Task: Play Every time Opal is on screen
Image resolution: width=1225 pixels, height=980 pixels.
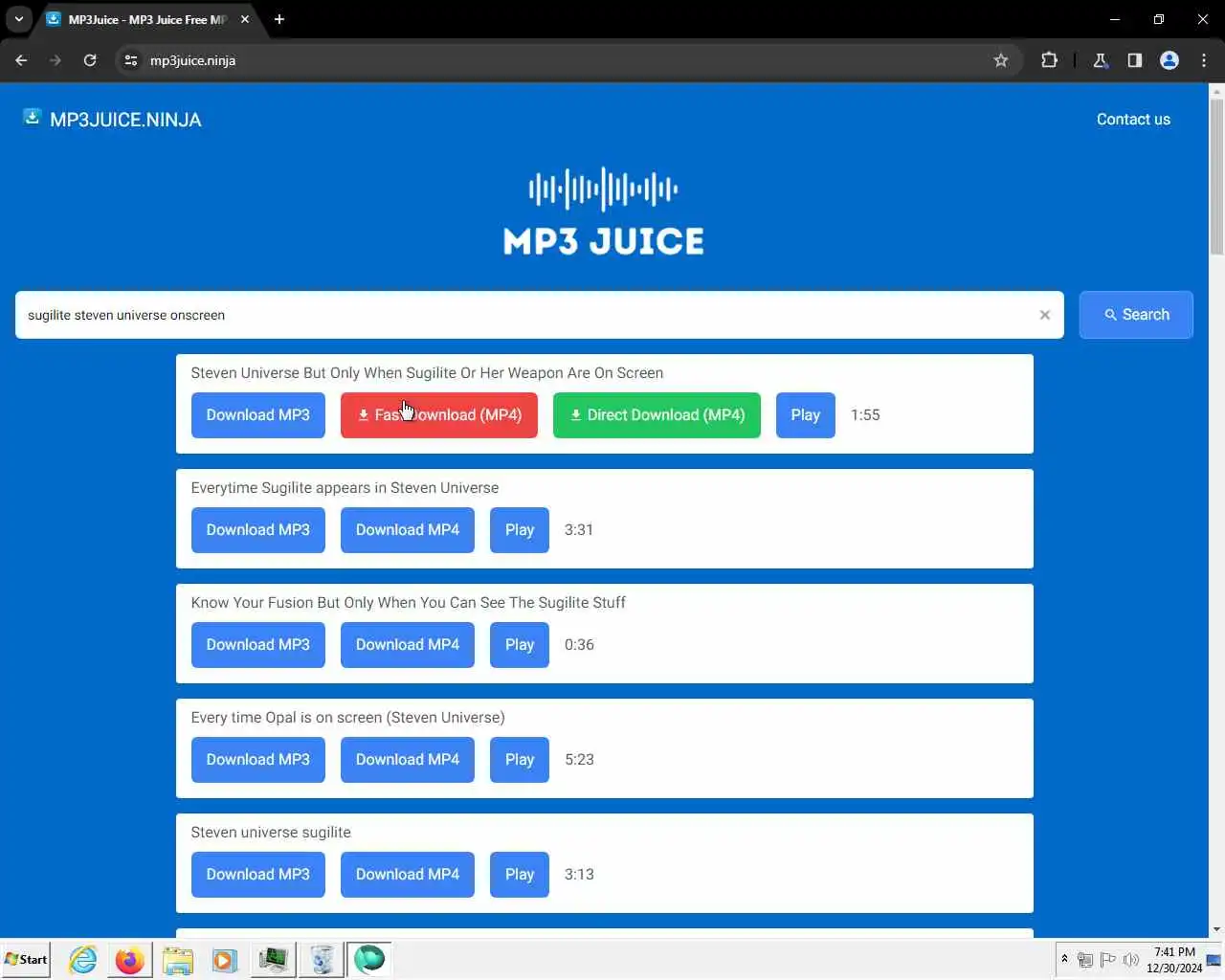Action: (x=520, y=760)
